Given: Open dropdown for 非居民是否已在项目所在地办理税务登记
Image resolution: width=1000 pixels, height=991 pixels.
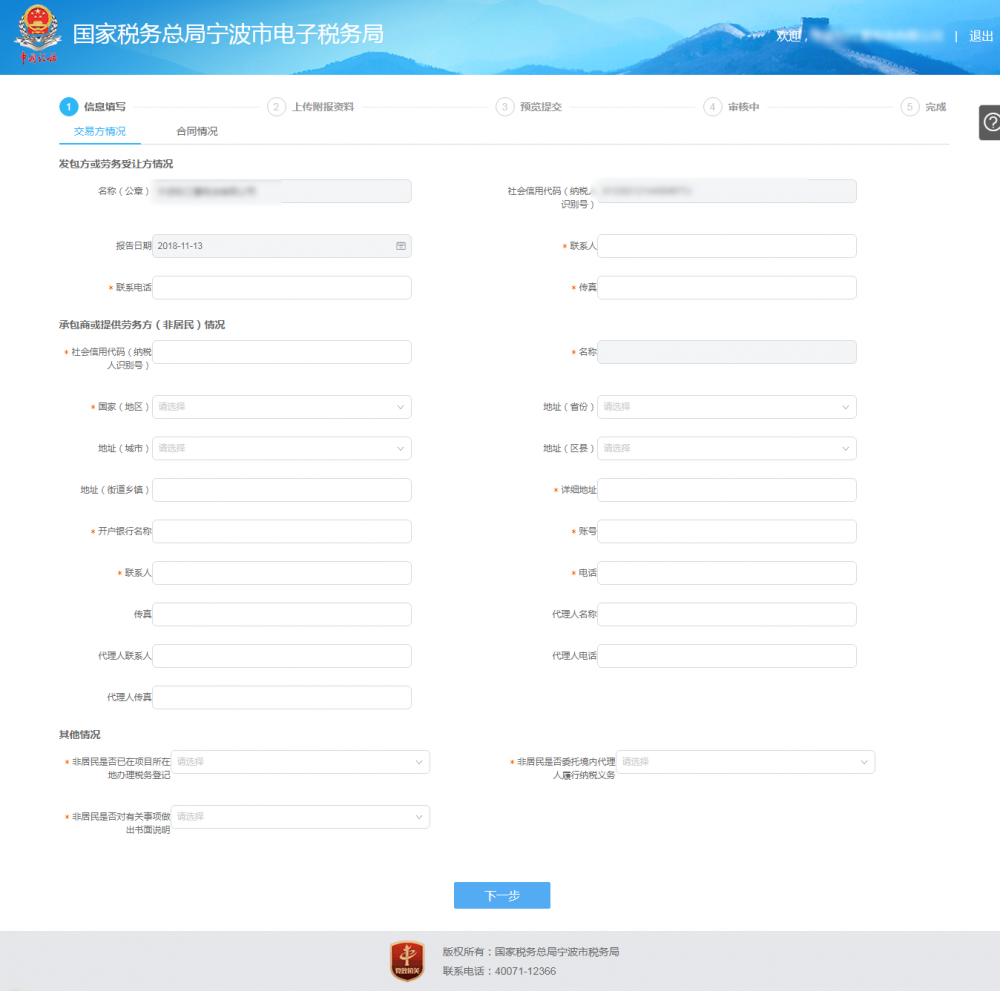Looking at the screenshot, I should coord(300,762).
